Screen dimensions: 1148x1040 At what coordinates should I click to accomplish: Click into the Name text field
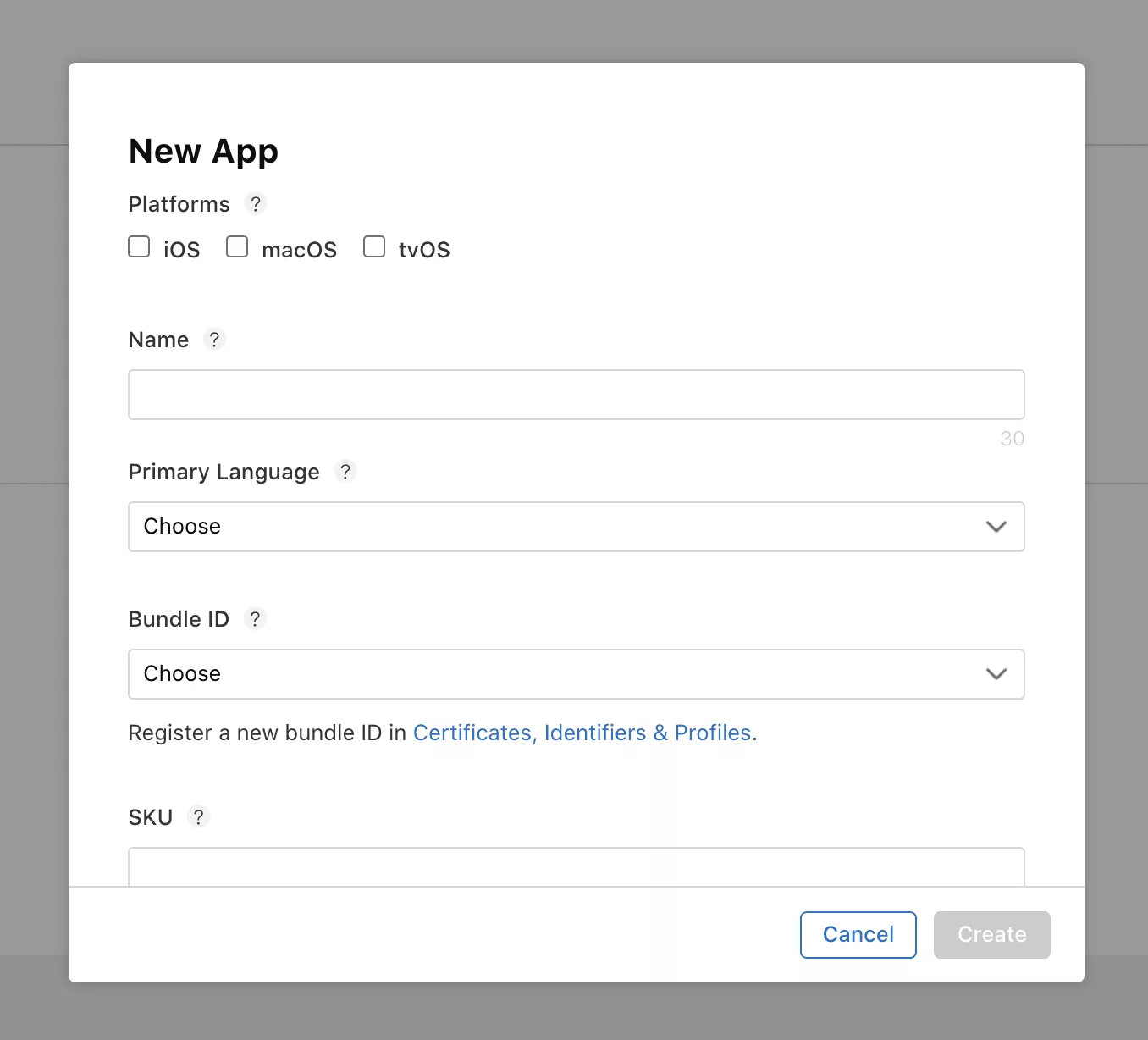tap(576, 395)
